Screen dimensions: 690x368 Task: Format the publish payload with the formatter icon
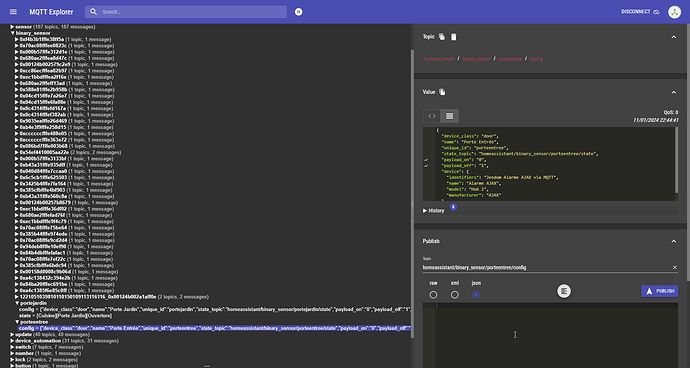pyautogui.click(x=564, y=291)
